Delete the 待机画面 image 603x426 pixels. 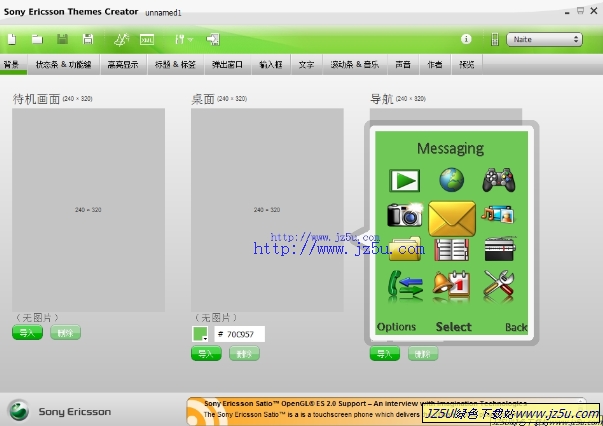point(65,333)
